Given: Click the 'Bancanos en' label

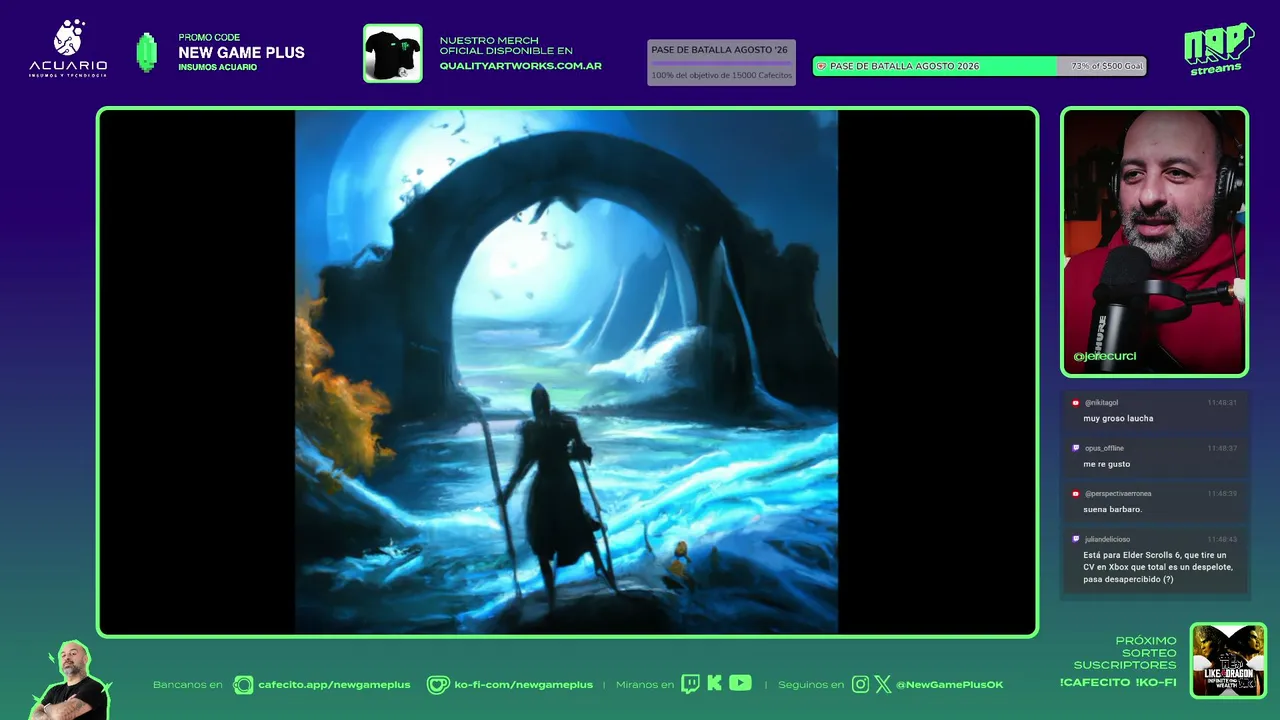Looking at the screenshot, I should click(188, 685).
